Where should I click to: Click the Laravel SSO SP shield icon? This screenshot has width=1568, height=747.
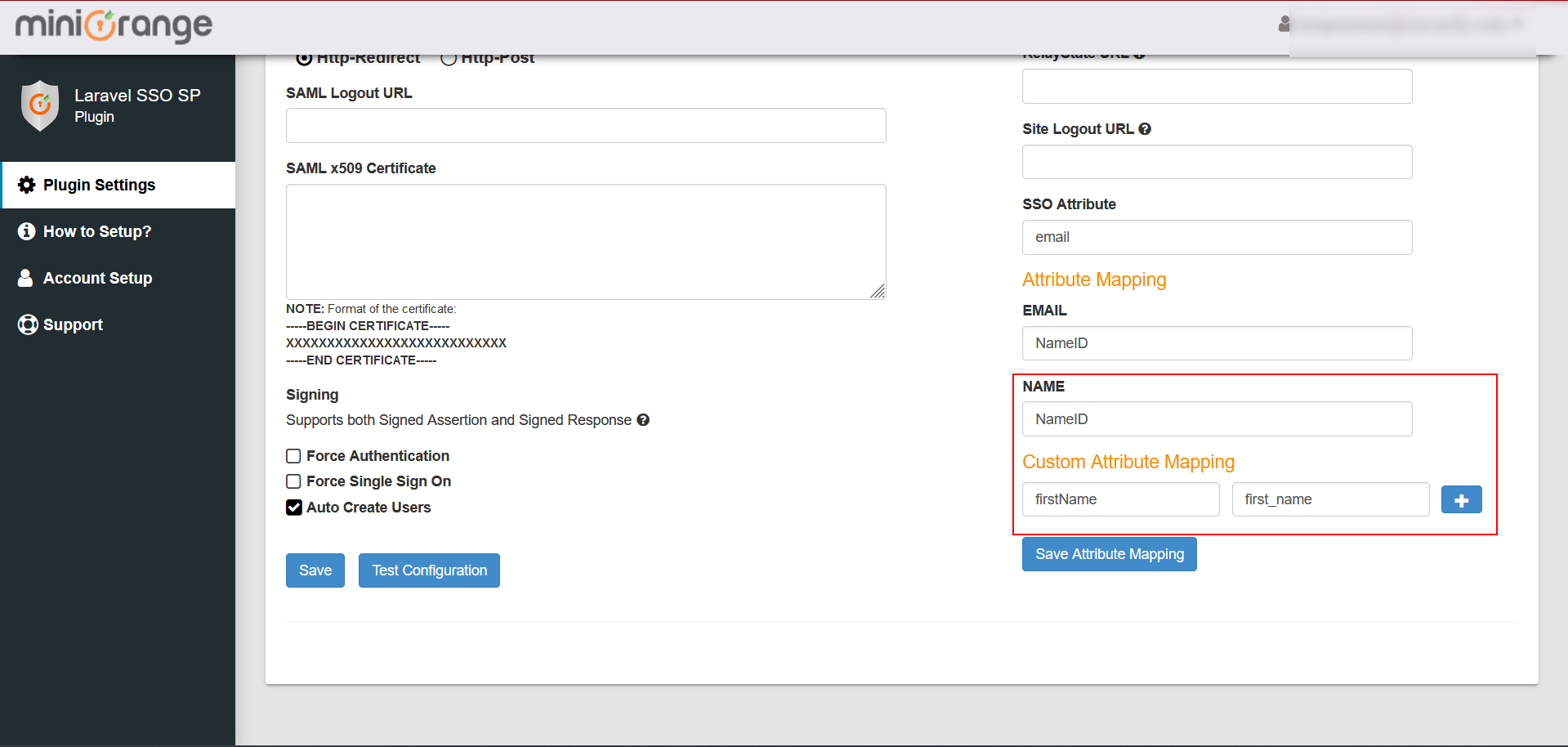pos(40,105)
